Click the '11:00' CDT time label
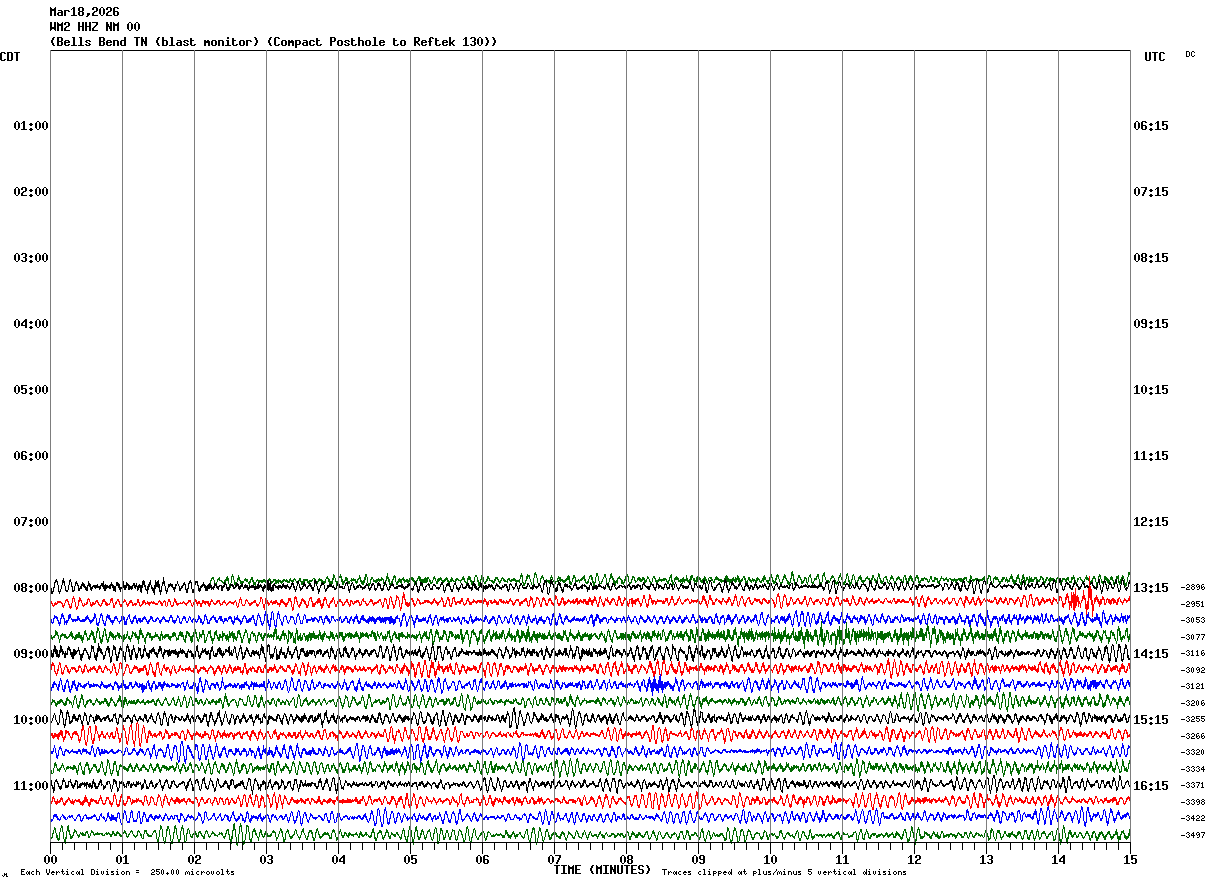1210x886 pixels. pos(31,786)
